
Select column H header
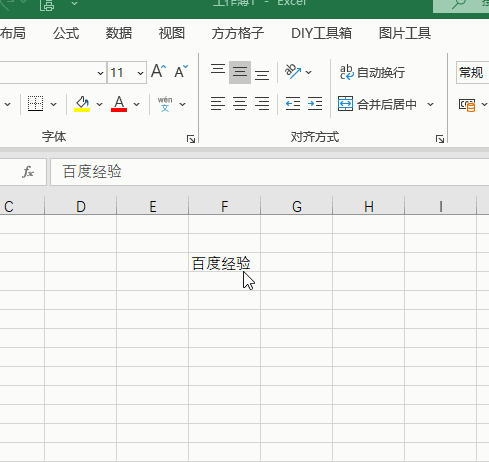point(369,206)
